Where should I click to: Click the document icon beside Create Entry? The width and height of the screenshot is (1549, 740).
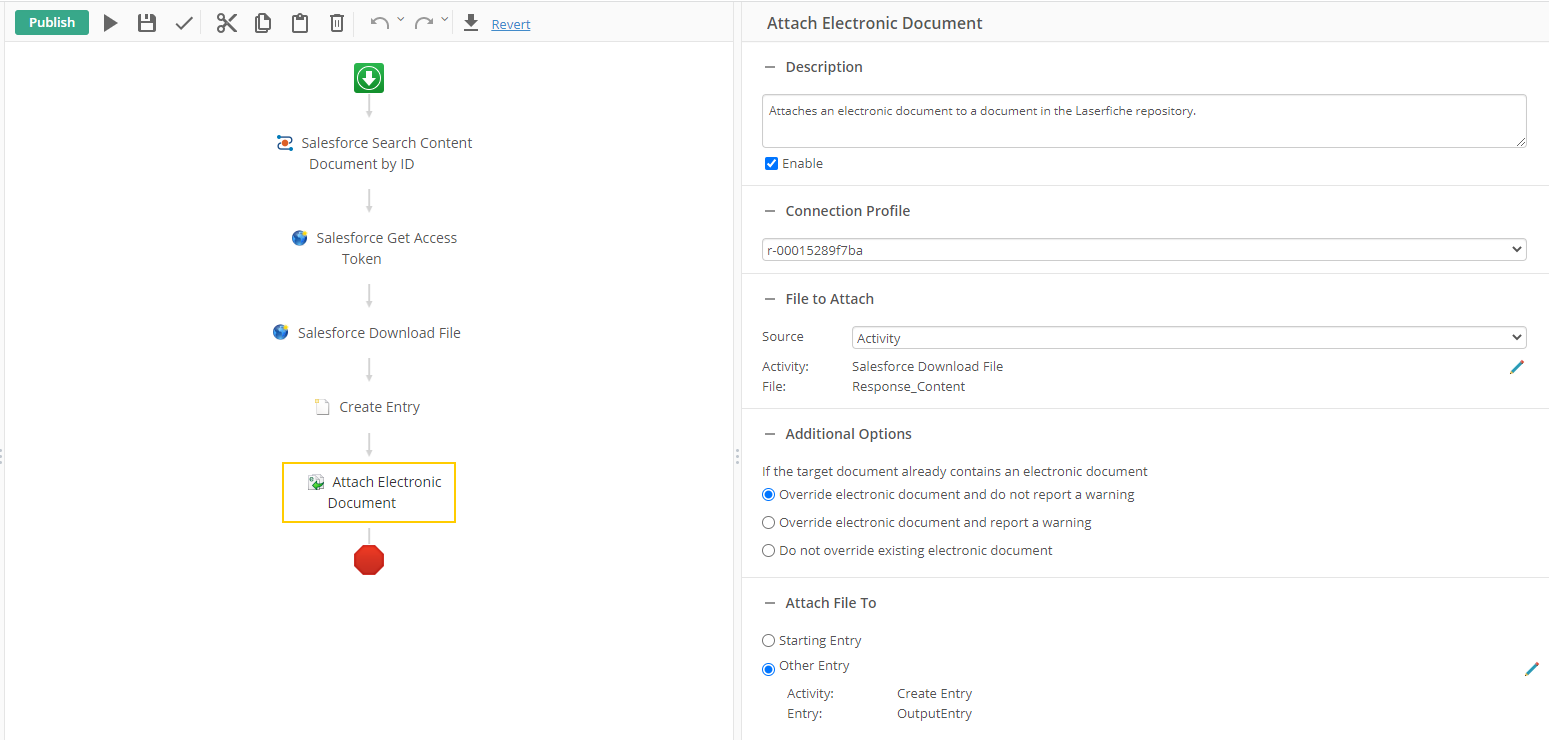tap(322, 407)
